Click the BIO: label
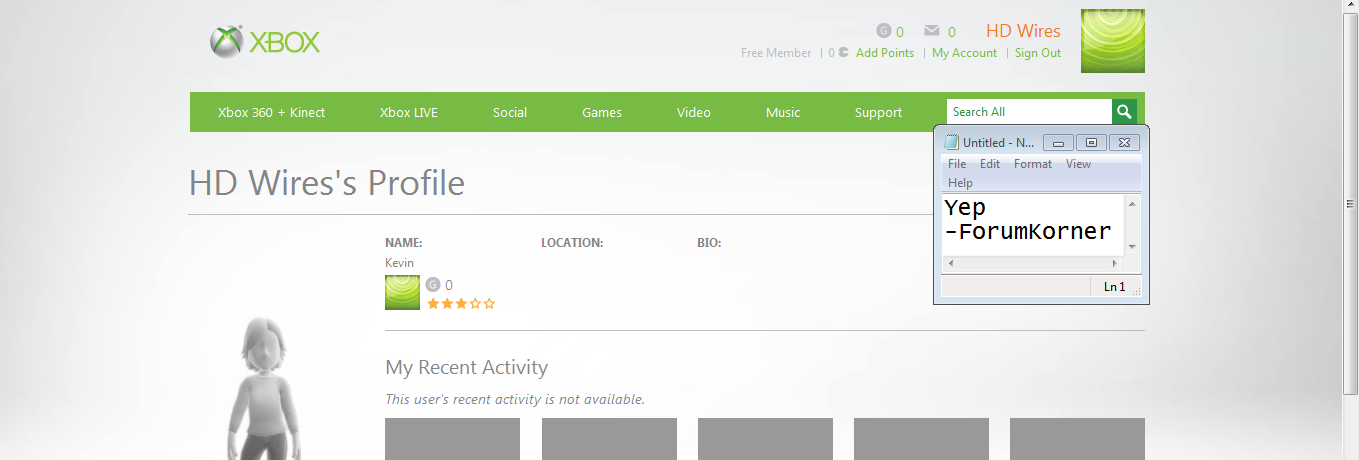The image size is (1359, 460). [709, 243]
